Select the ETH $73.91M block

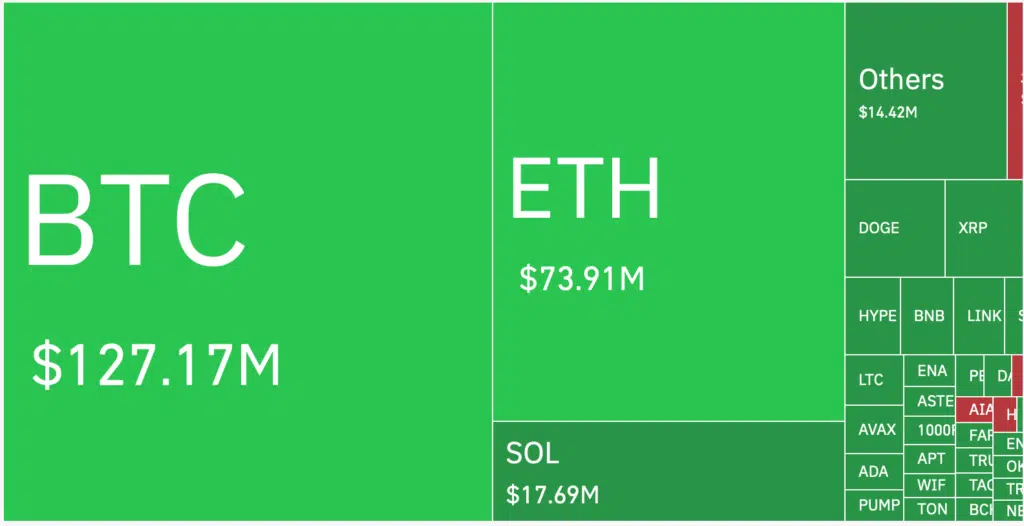(x=668, y=212)
